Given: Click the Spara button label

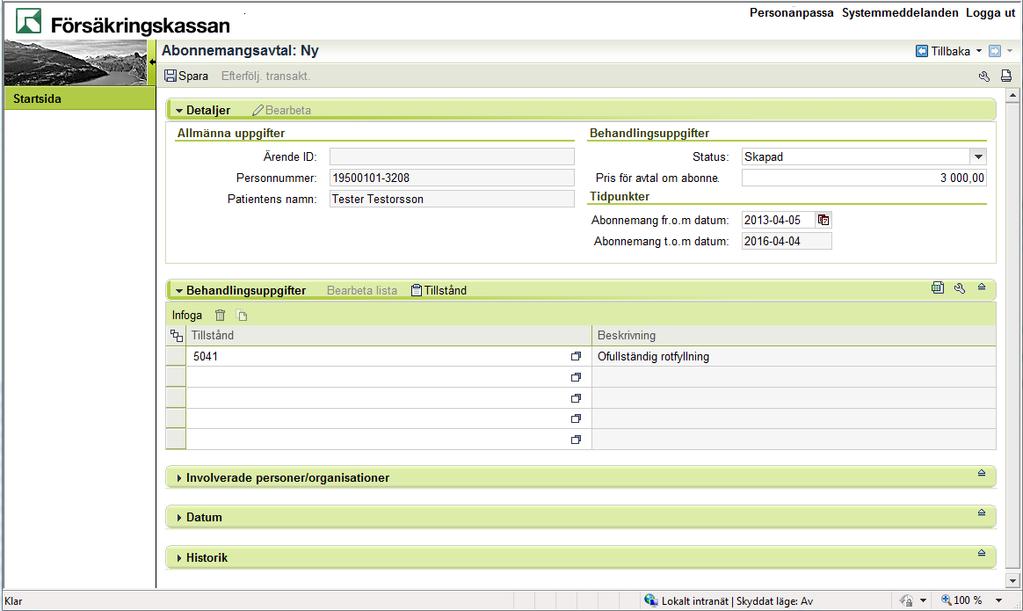Looking at the screenshot, I should (x=193, y=76).
